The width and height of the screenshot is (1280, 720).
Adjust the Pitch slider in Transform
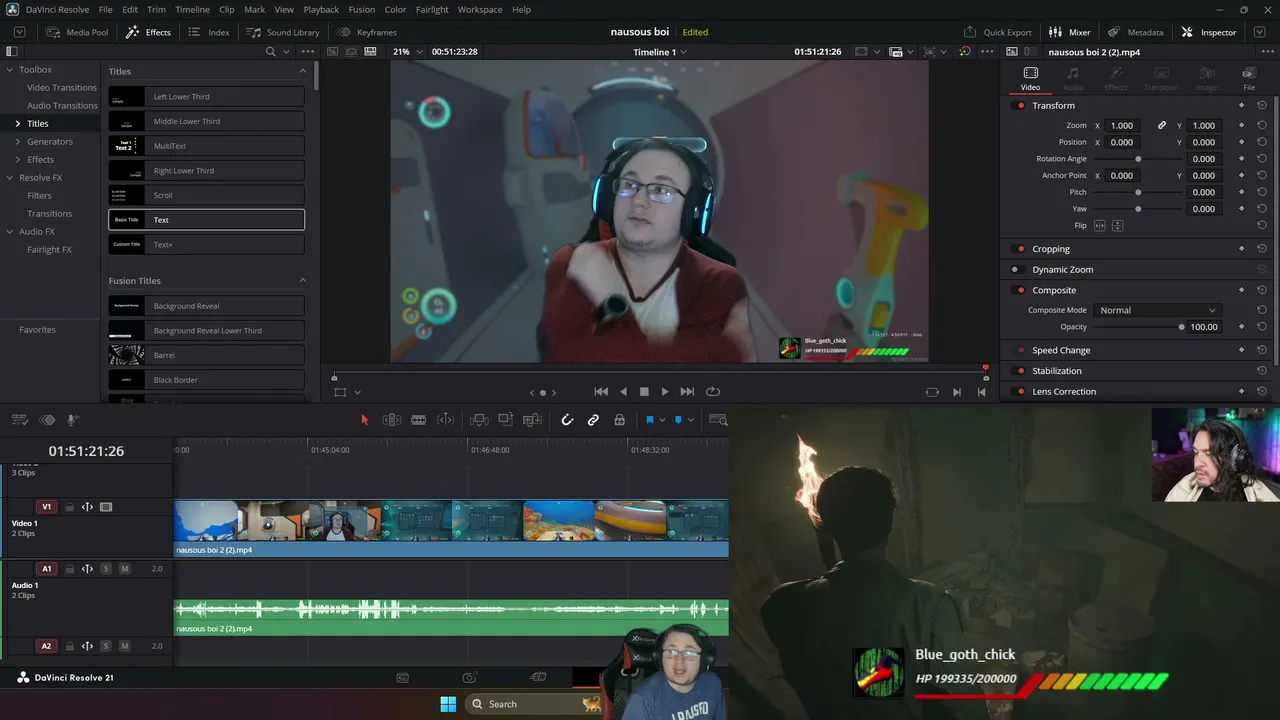coord(1138,192)
